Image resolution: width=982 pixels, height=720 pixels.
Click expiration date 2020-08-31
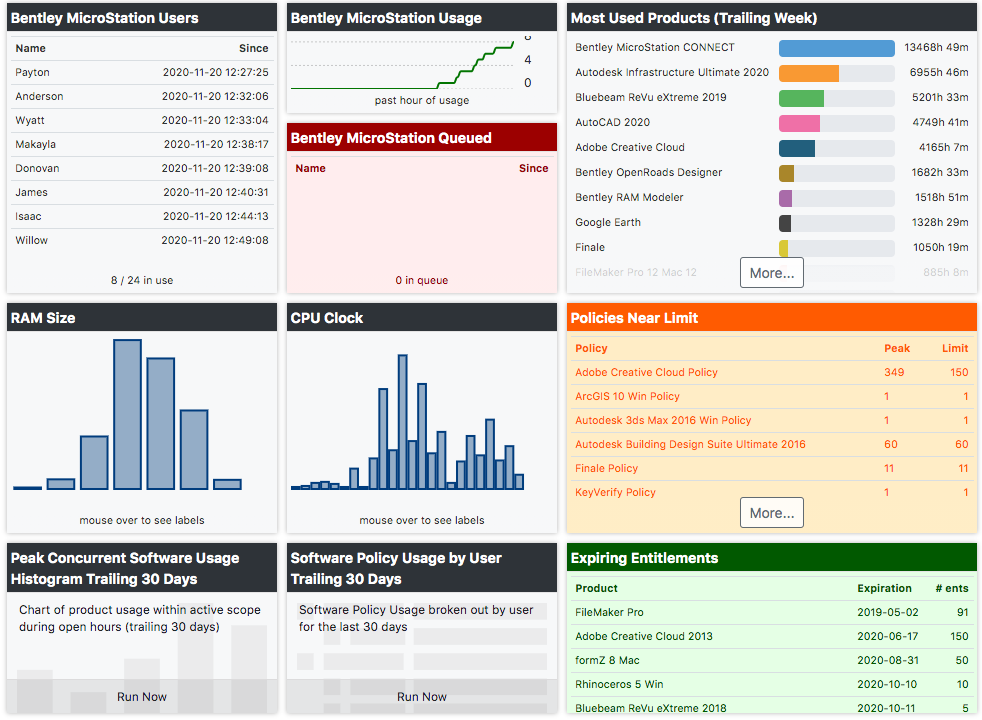click(887, 661)
